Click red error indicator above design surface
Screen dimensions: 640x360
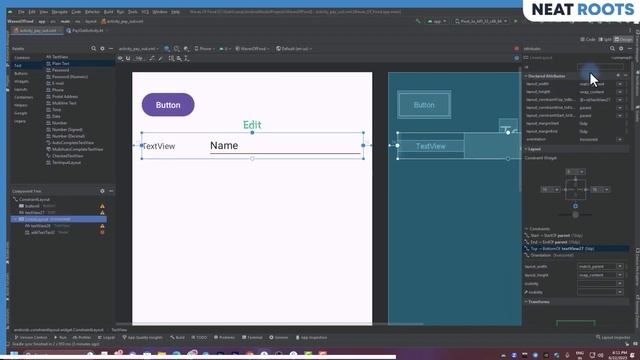(x=516, y=49)
